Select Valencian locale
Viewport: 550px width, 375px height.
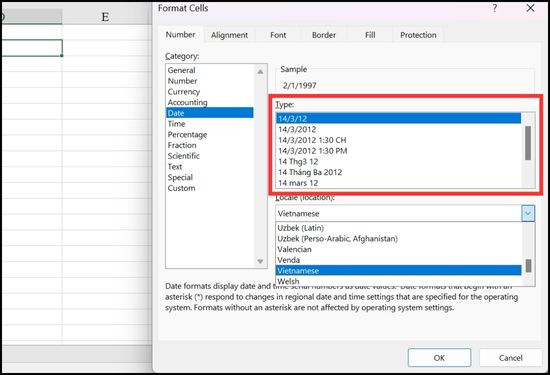coord(399,249)
